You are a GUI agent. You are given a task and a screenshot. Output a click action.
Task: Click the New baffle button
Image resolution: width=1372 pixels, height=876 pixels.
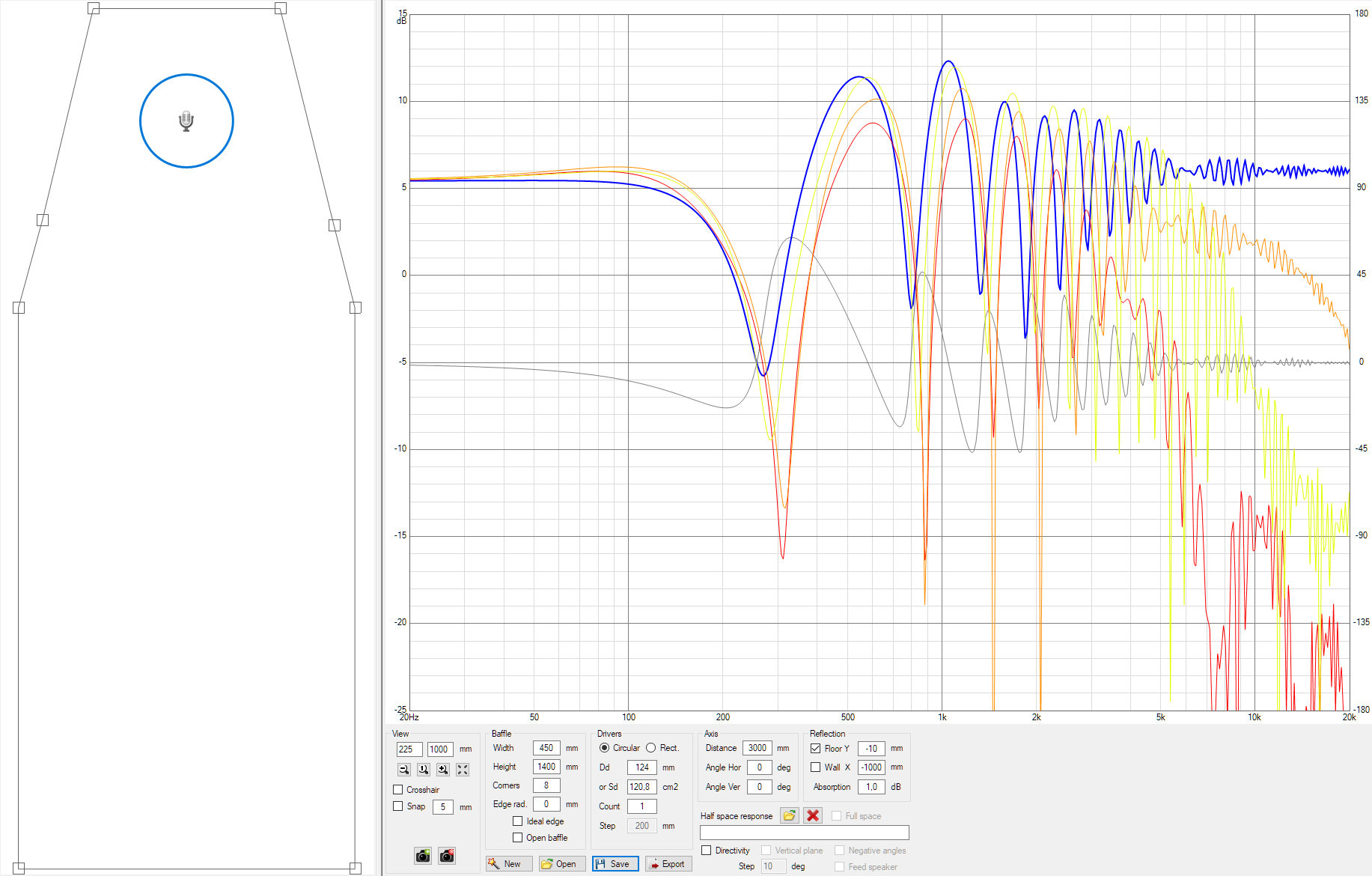pos(509,864)
